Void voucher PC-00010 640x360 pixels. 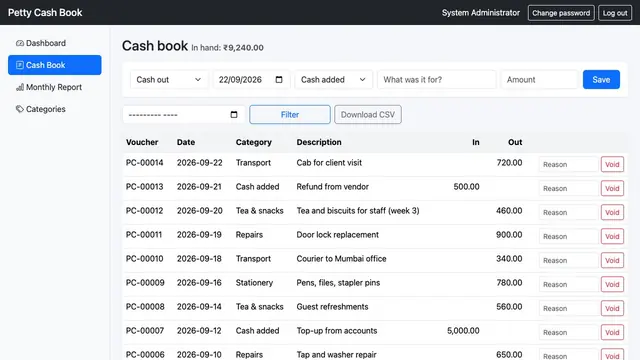(612, 260)
